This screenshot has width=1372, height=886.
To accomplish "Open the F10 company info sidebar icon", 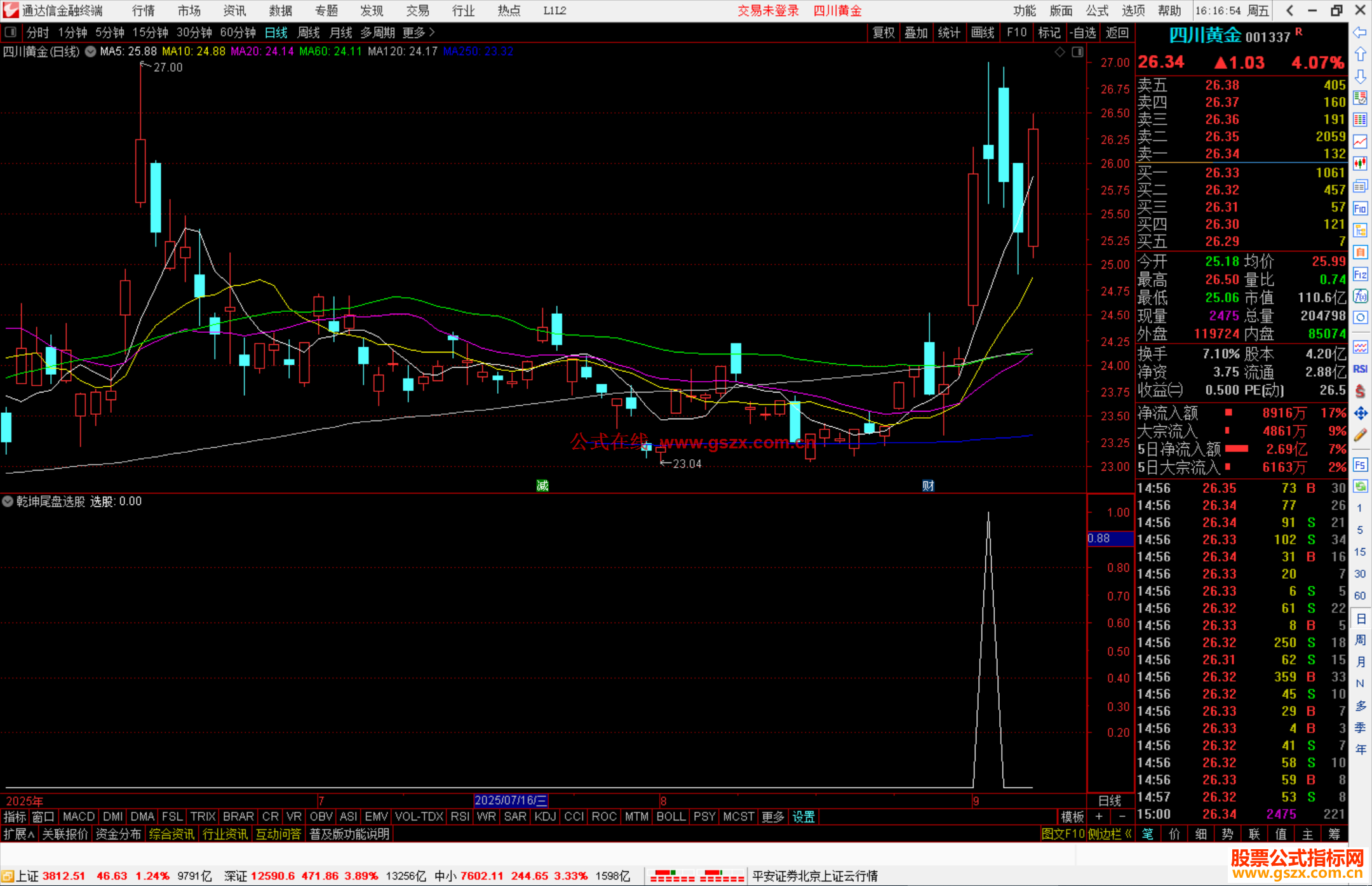I will [x=1360, y=208].
